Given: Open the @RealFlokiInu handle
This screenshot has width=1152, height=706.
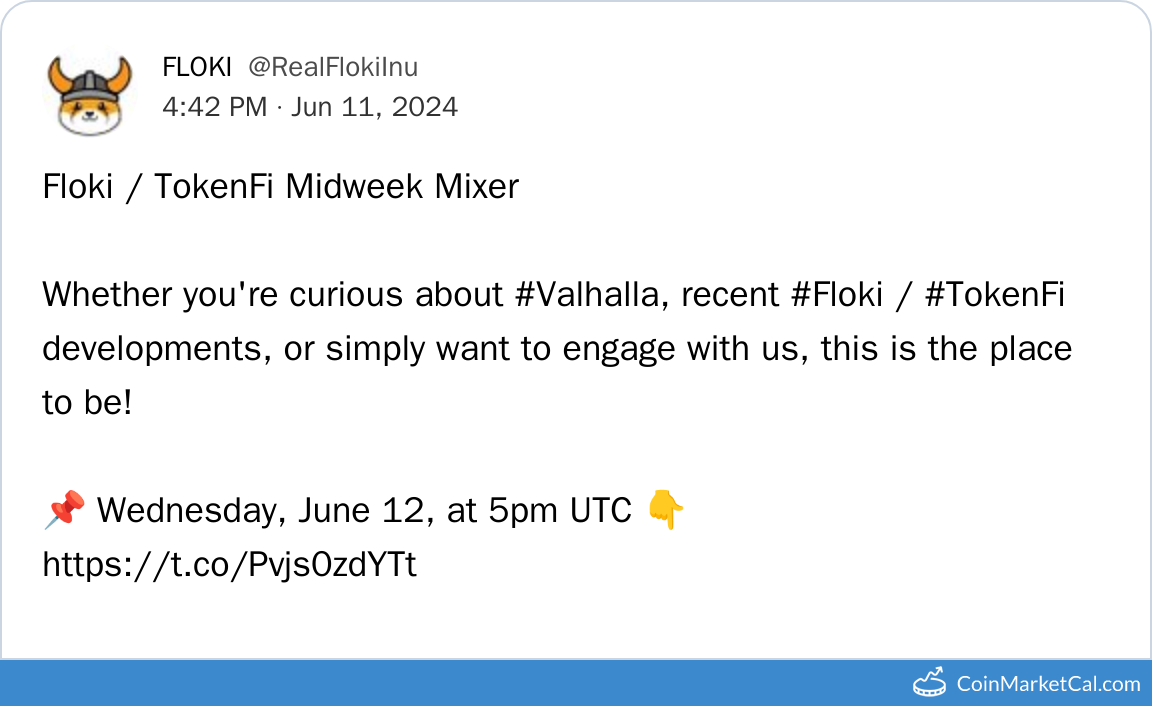Looking at the screenshot, I should [333, 67].
